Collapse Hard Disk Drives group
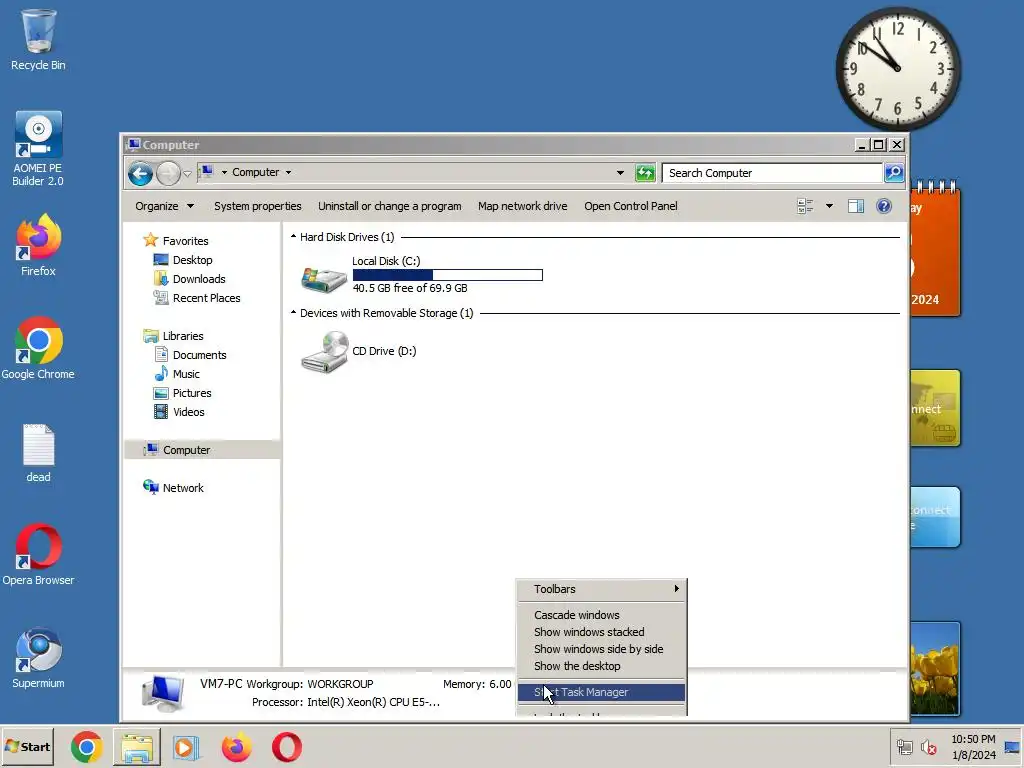The width and height of the screenshot is (1024, 768). coord(293,236)
